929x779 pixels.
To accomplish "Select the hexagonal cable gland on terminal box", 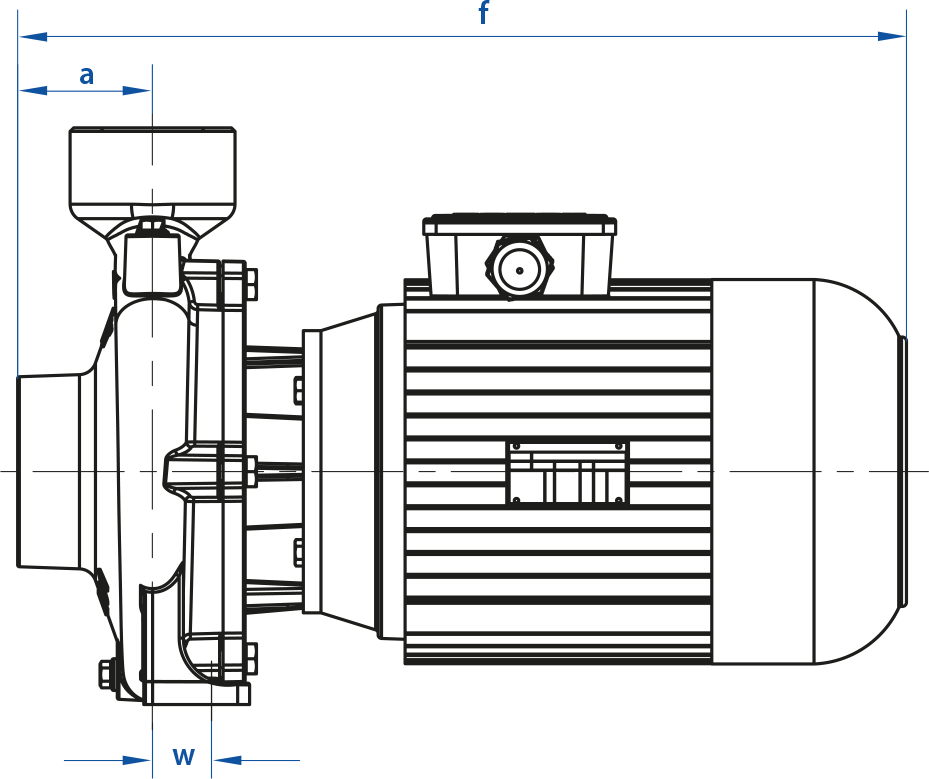I will [518, 267].
